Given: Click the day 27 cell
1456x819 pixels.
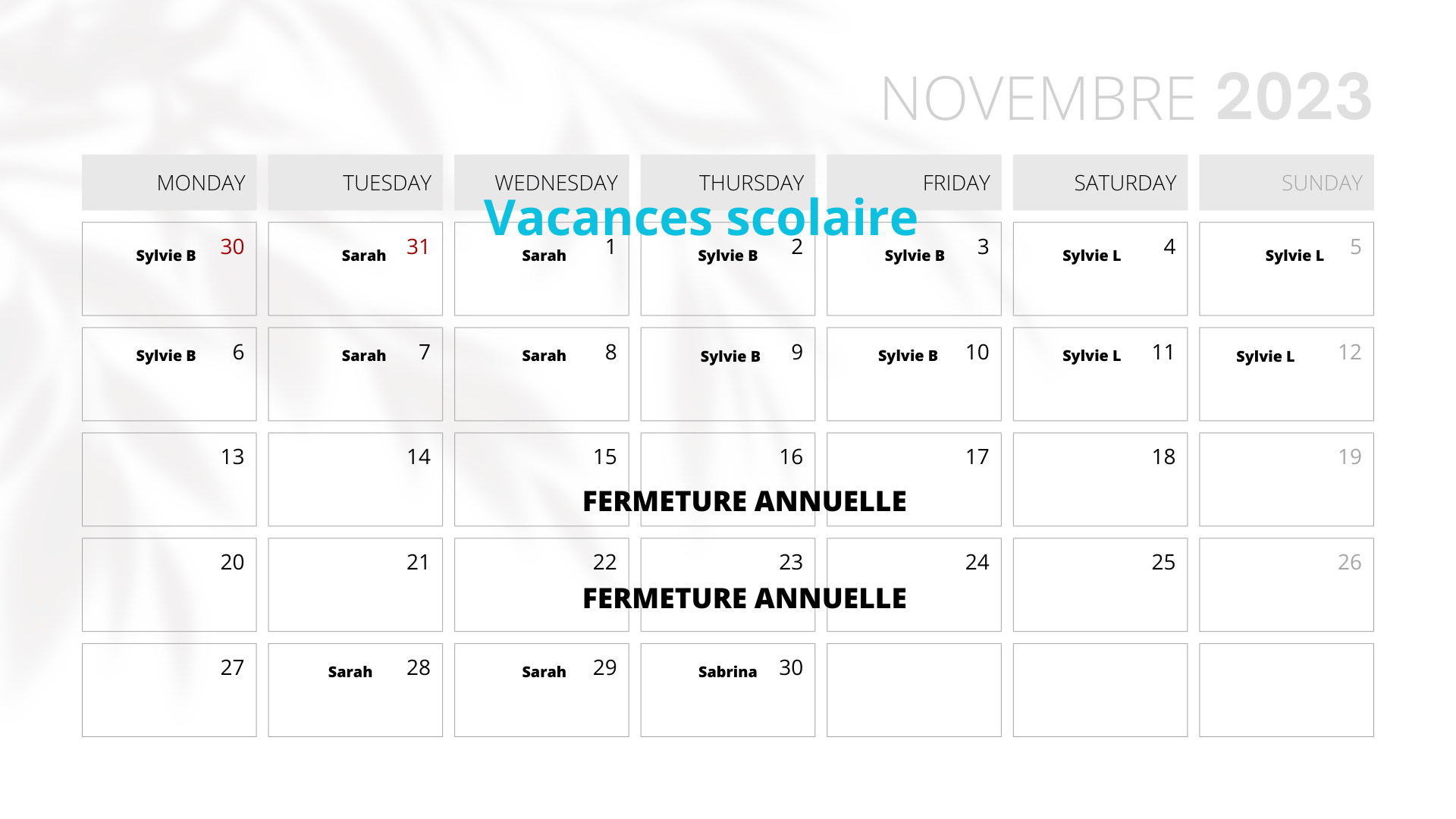Looking at the screenshot, I should point(169,690).
